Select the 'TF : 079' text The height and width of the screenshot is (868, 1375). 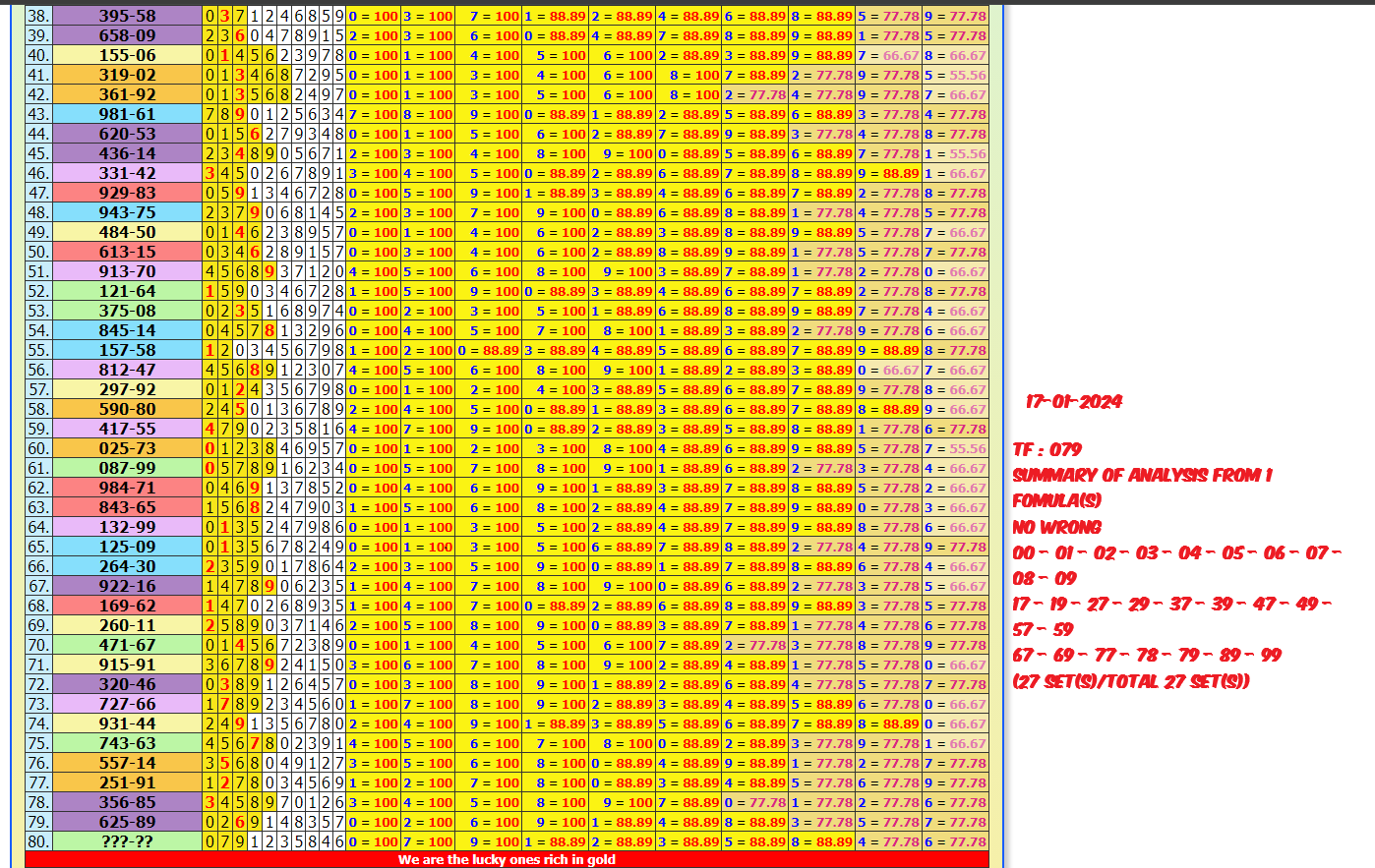1047,449
